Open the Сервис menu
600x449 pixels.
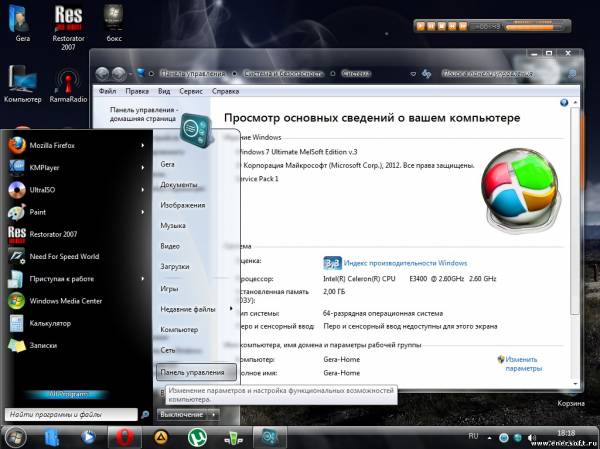[191, 91]
